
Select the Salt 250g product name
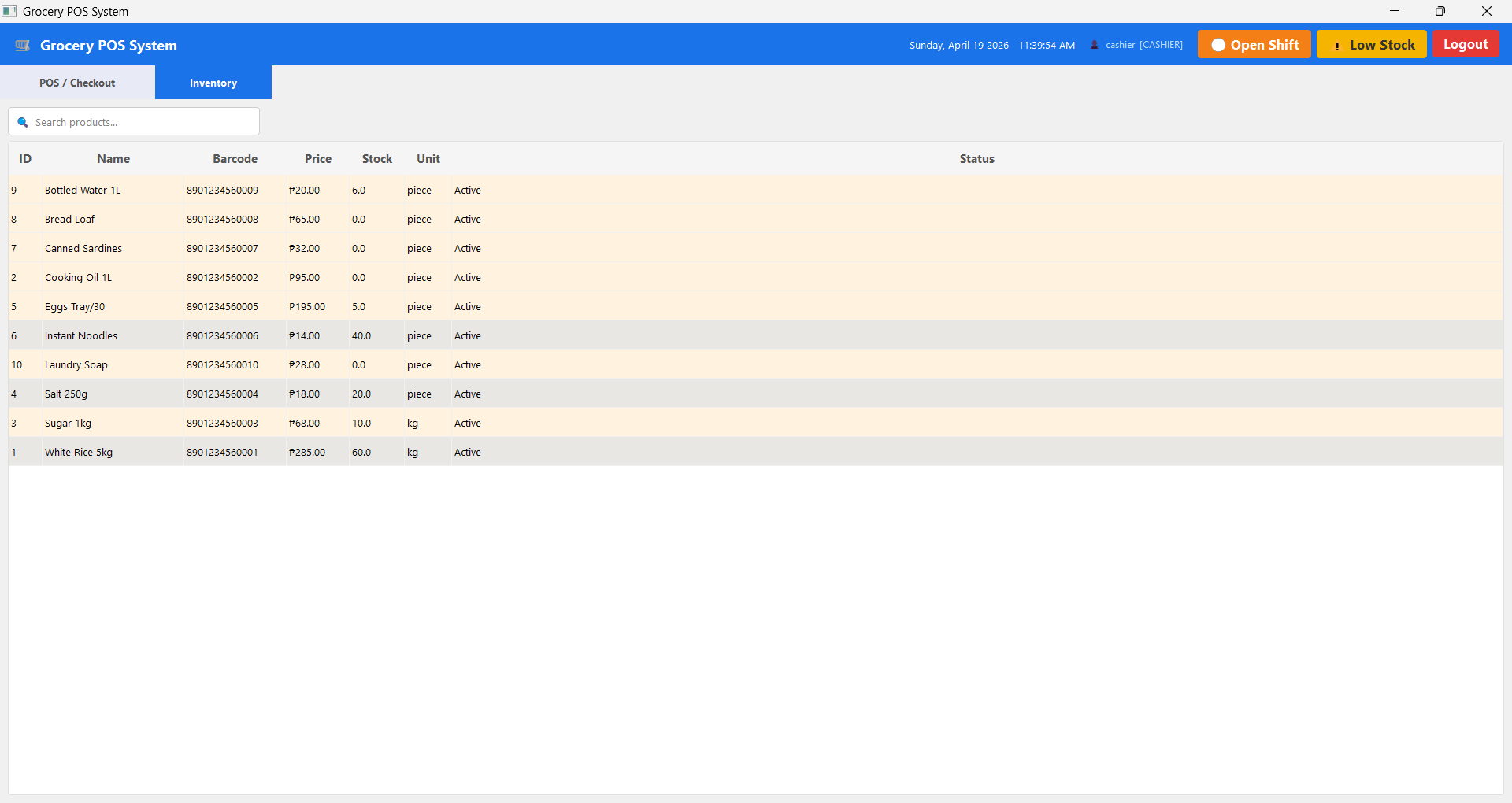pyautogui.click(x=66, y=394)
